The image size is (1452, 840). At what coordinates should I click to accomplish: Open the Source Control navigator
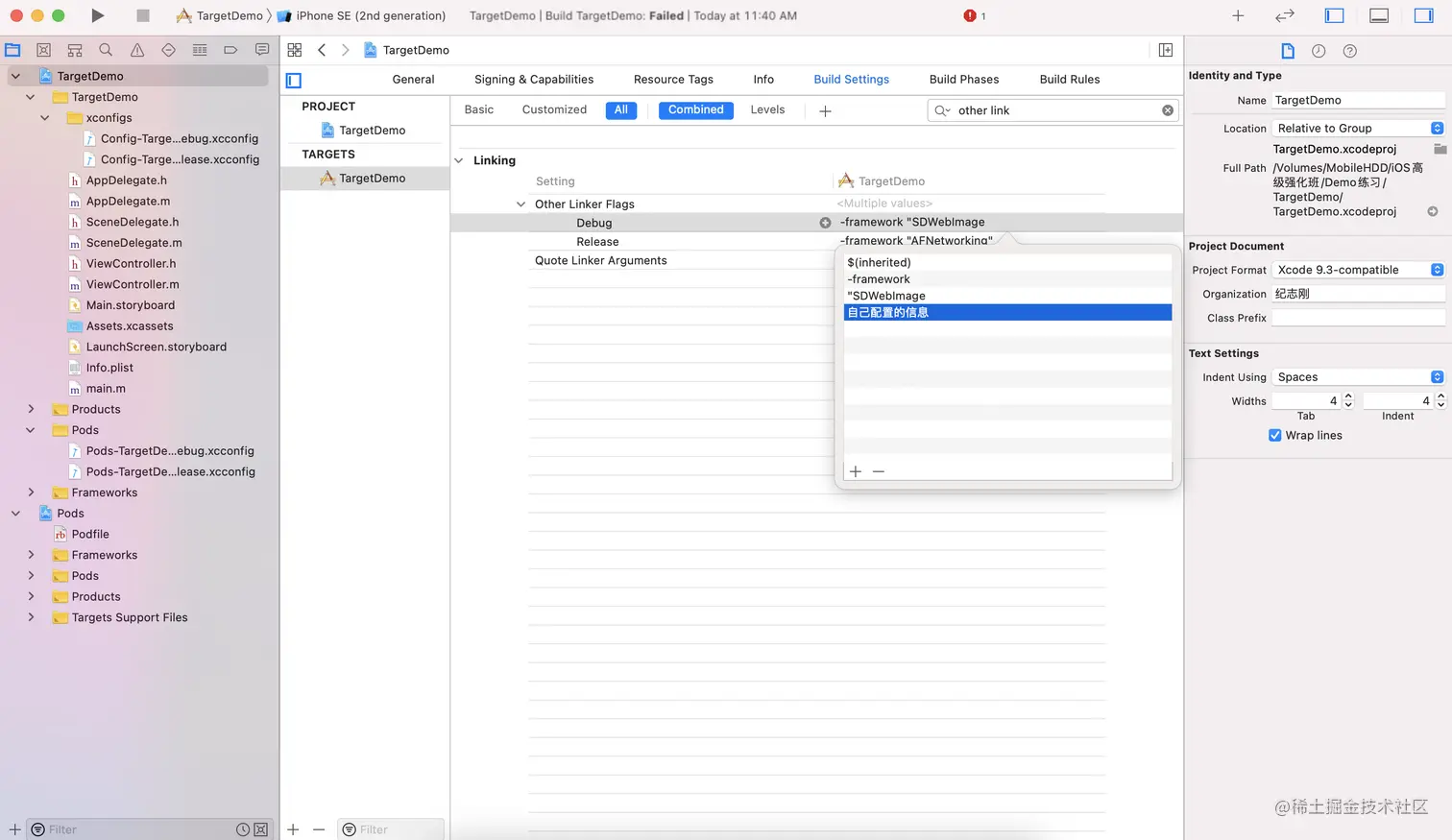coord(43,50)
